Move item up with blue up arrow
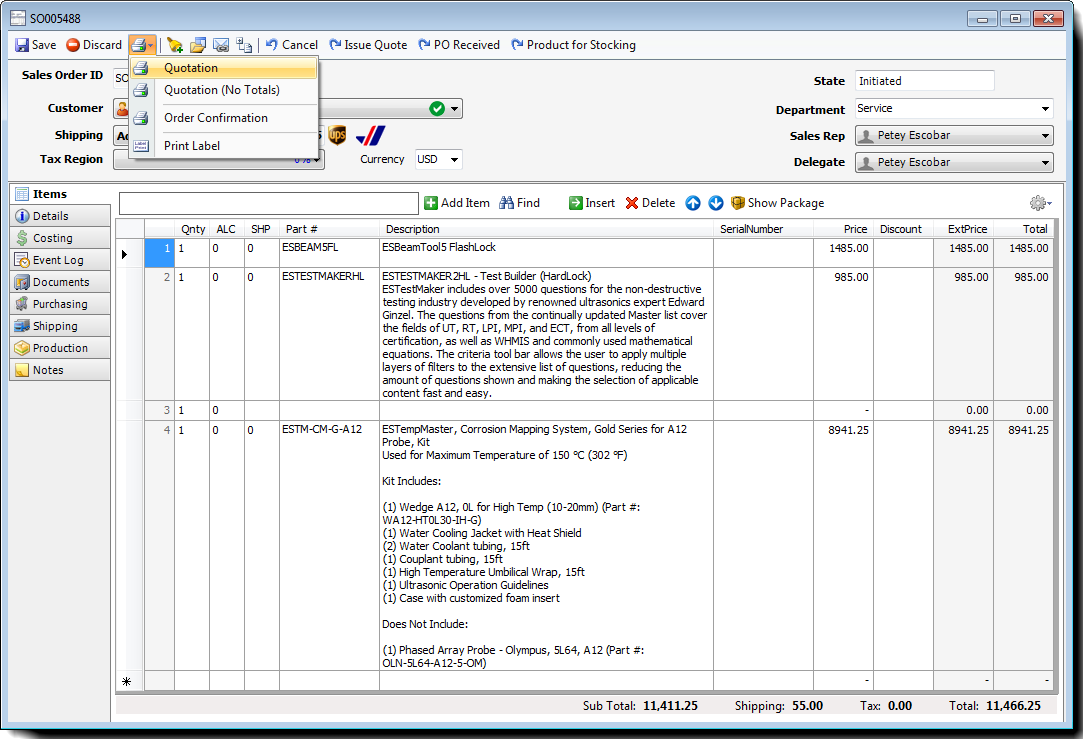This screenshot has width=1083, height=739. 693,203
